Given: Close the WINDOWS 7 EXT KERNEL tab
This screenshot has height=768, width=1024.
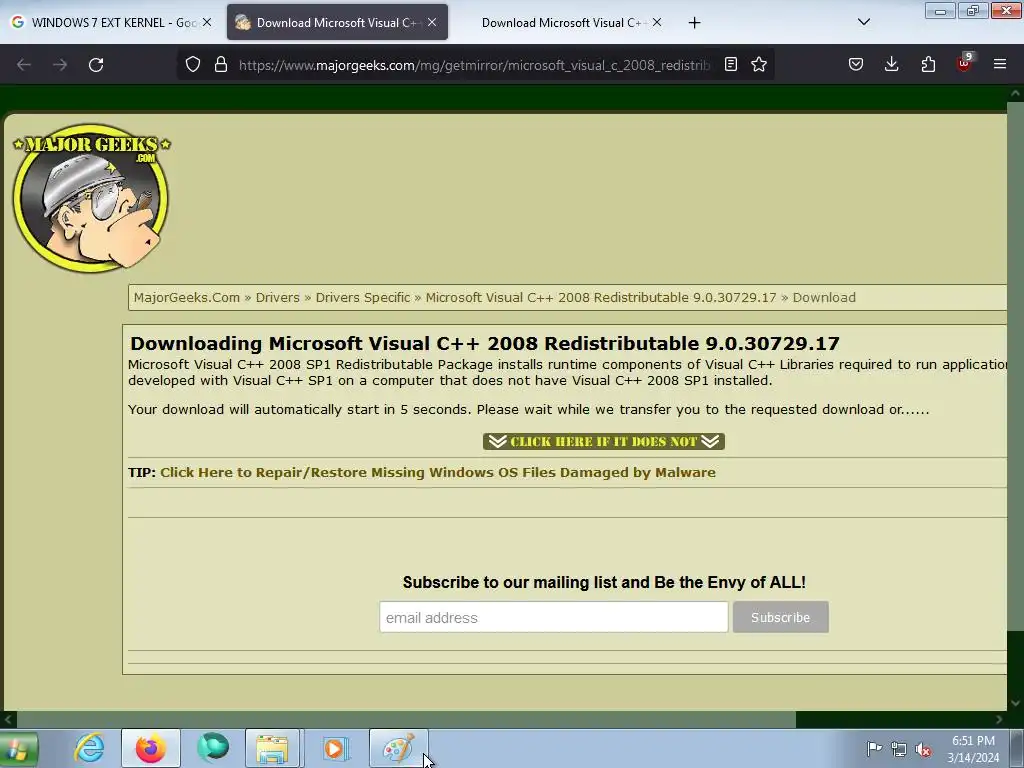Looking at the screenshot, I should point(207,22).
